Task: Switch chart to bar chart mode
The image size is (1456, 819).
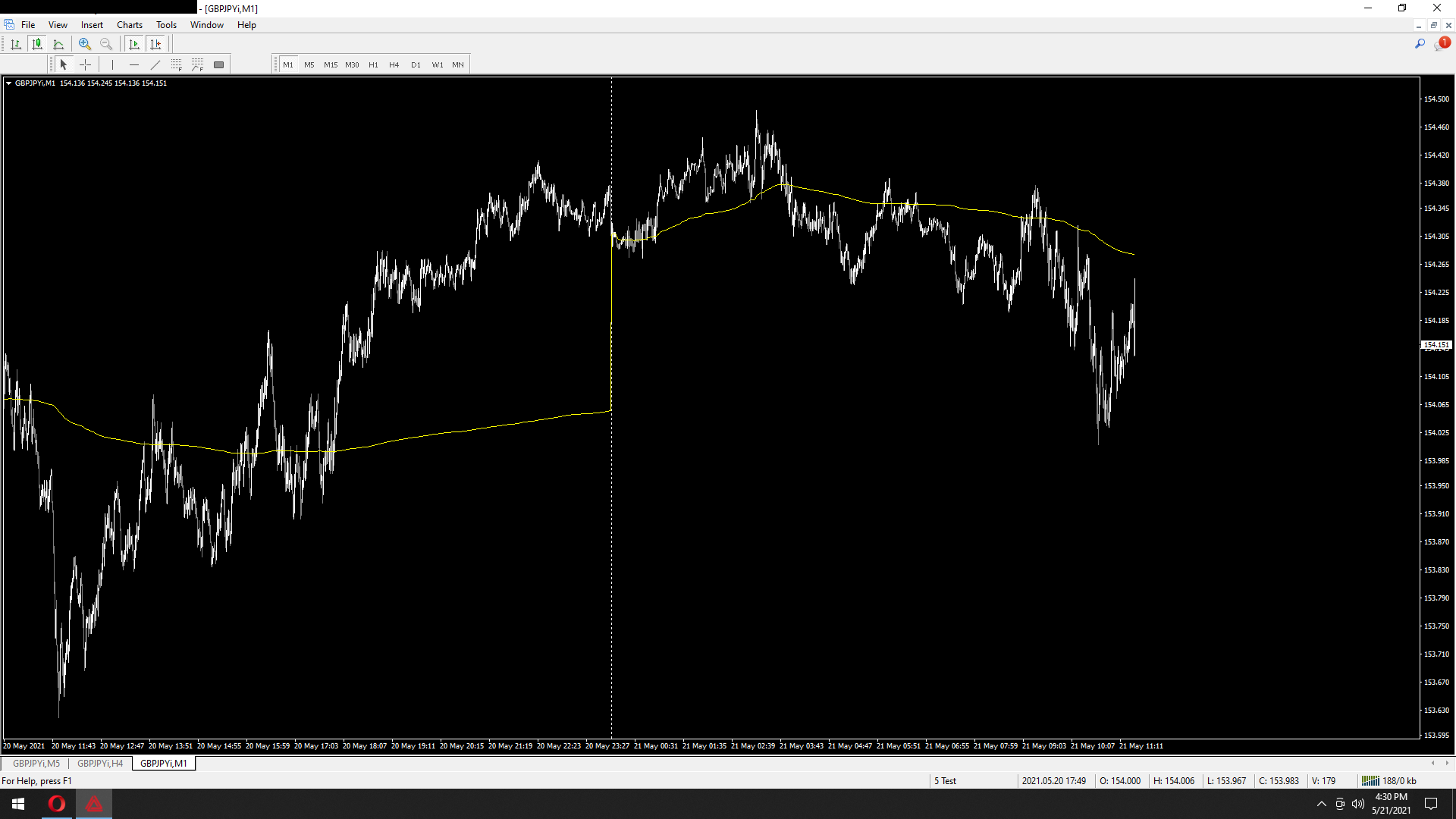Action: click(15, 44)
